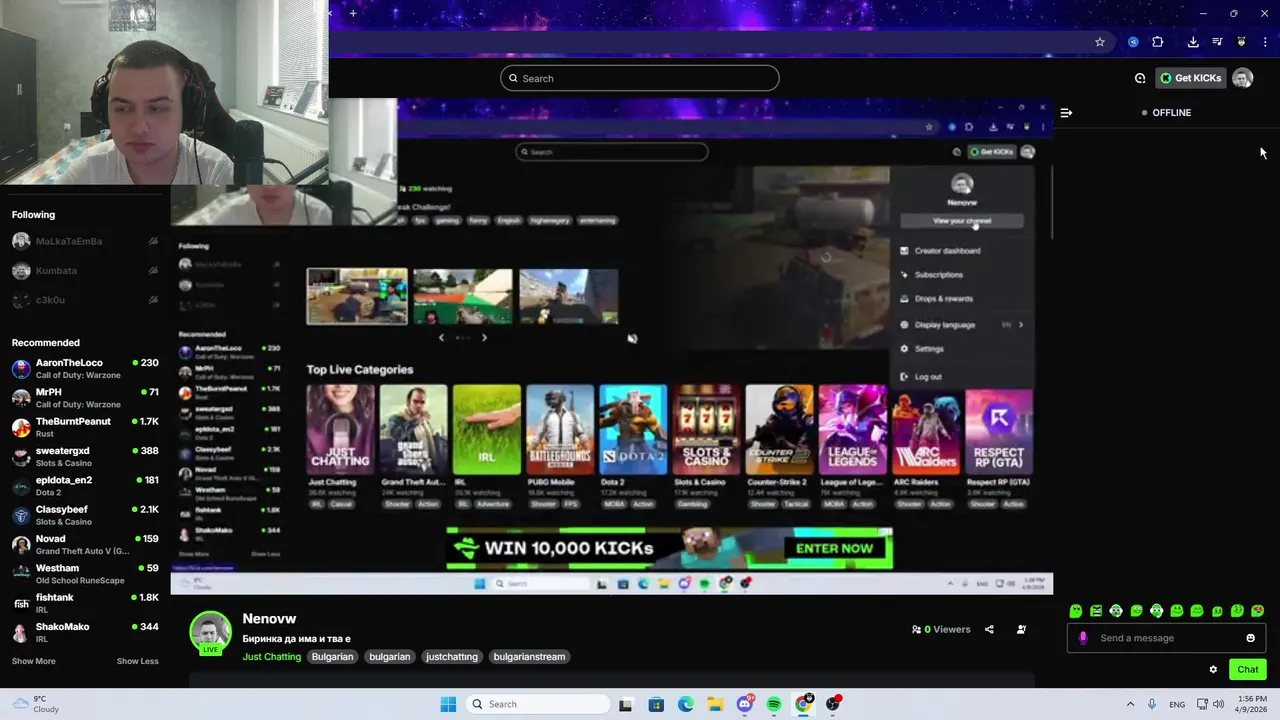Screen dimensions: 1280x720
Task: Open Novad recommended channel
Action: click(x=85, y=544)
